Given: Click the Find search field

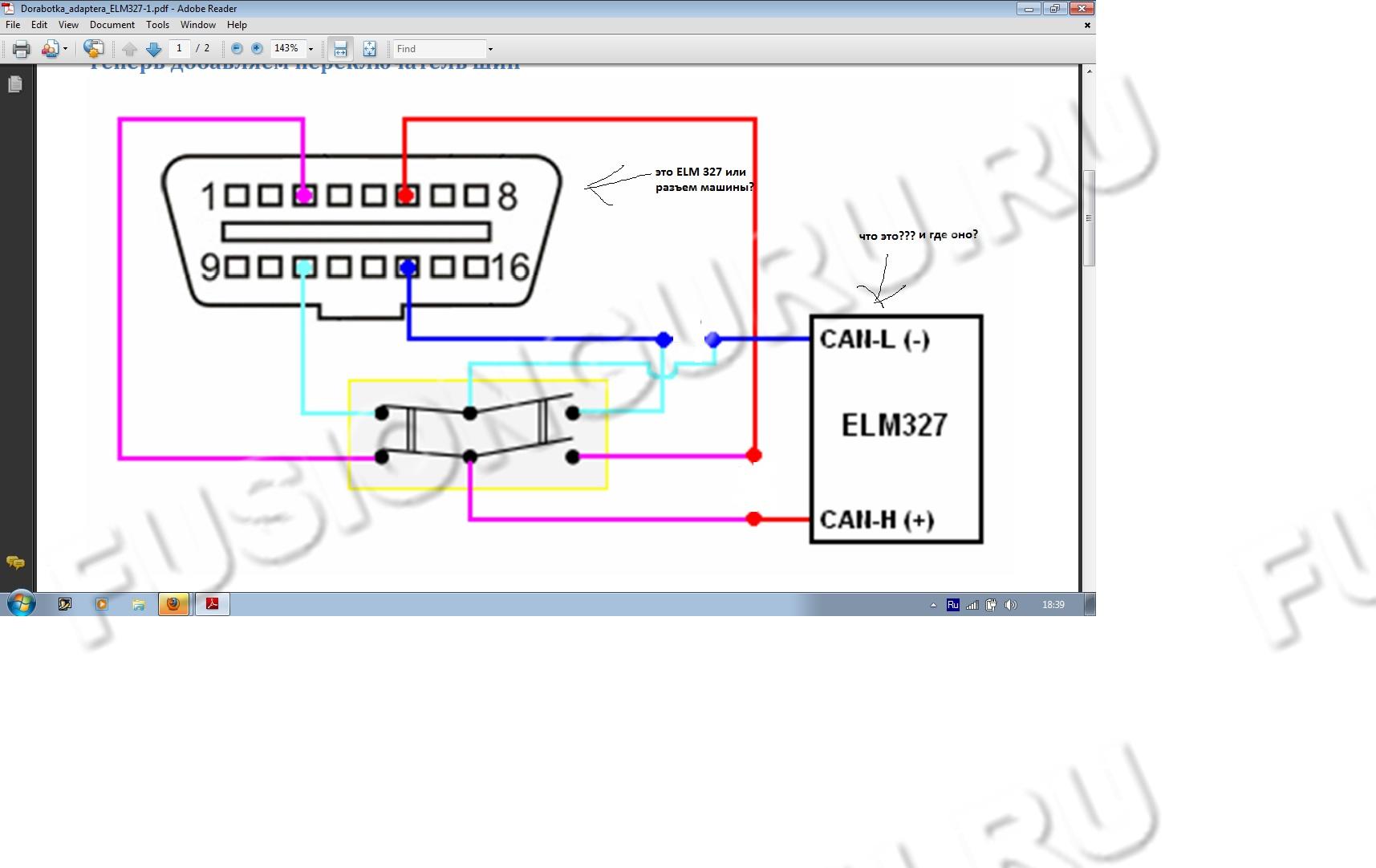Looking at the screenshot, I should 440,49.
